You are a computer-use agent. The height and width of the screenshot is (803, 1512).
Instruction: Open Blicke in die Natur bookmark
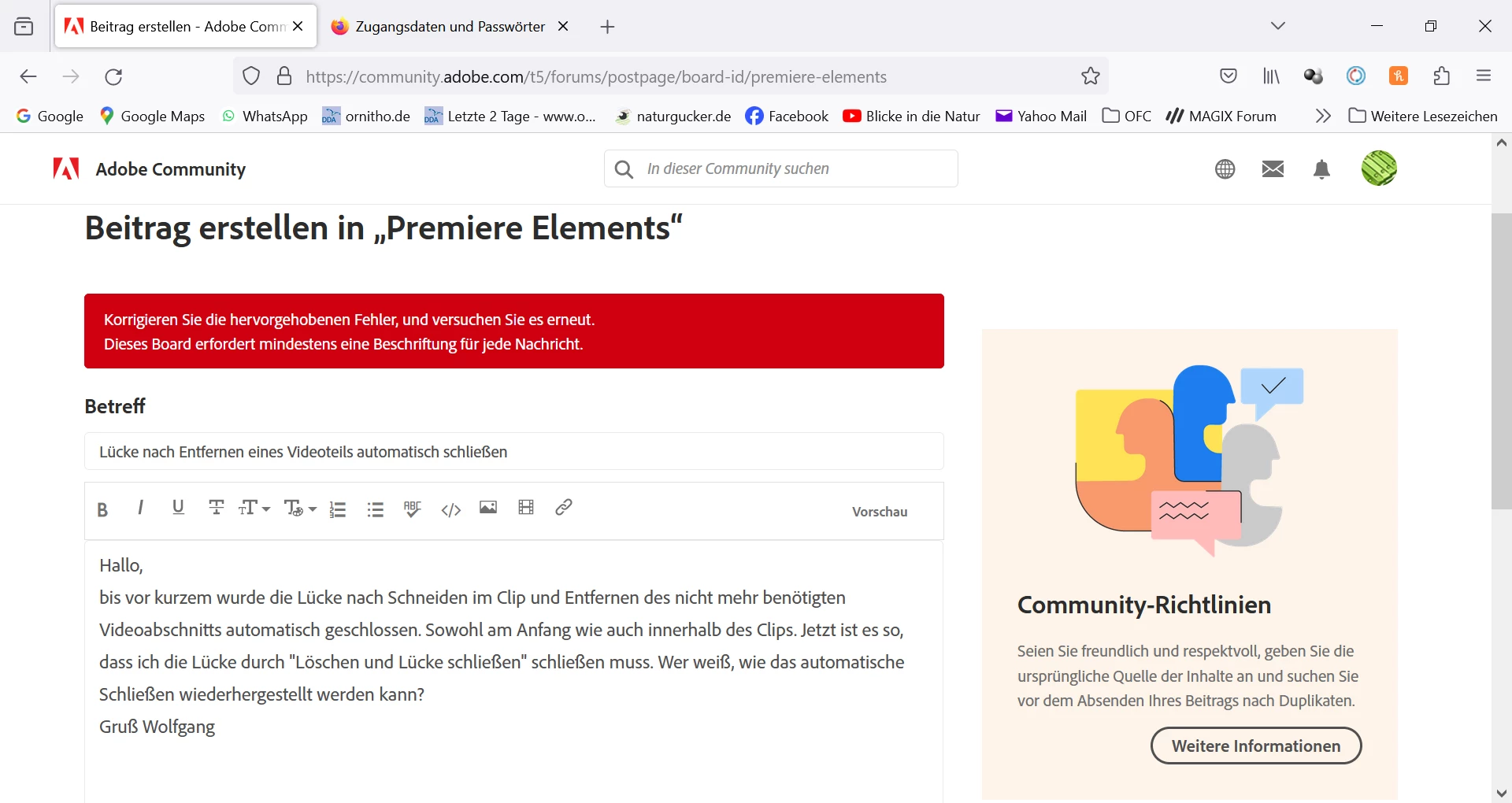tap(911, 117)
